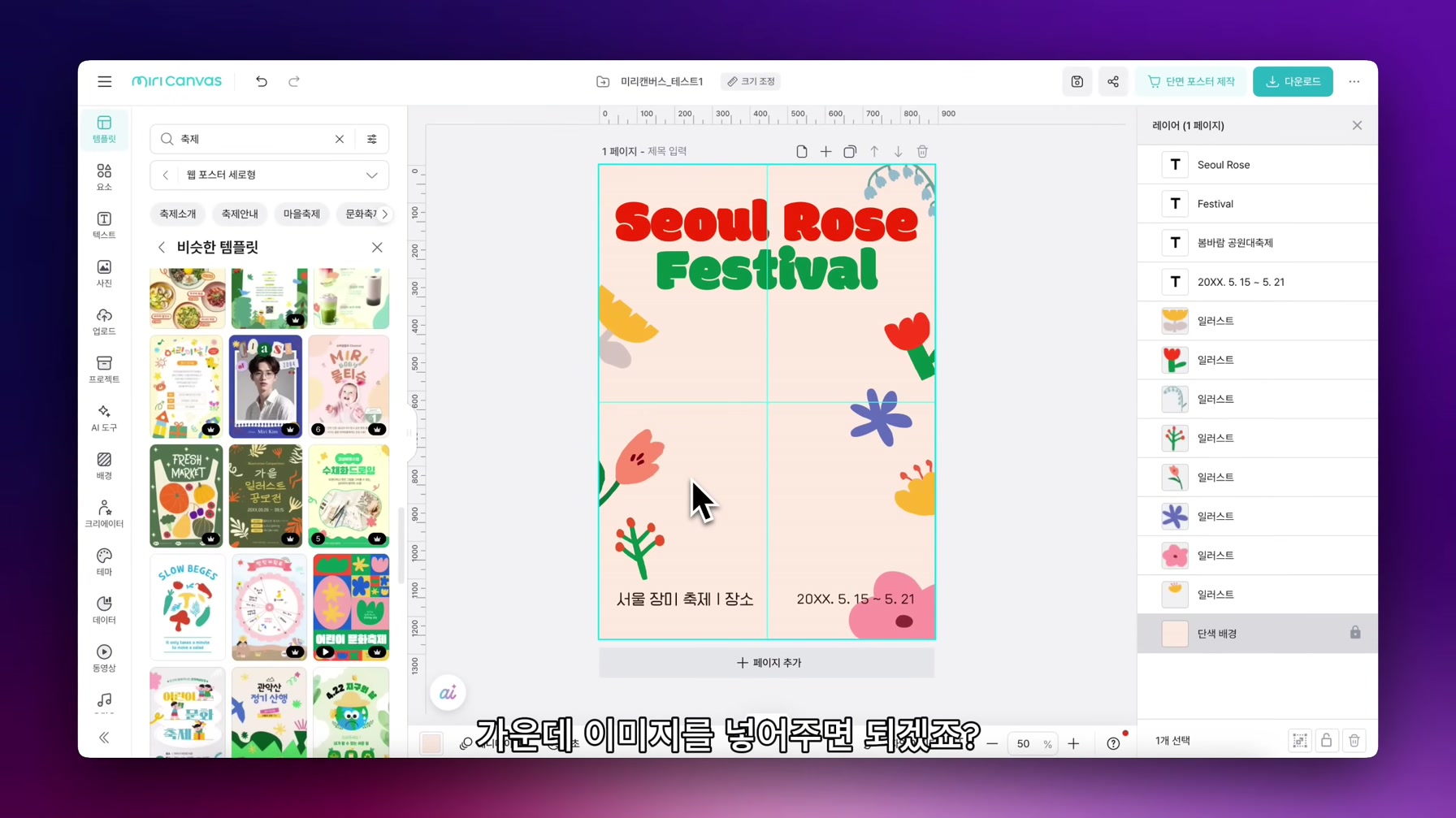Click the zoom percentage field showing 50
This screenshot has height=818, width=1456.
pyautogui.click(x=1024, y=743)
